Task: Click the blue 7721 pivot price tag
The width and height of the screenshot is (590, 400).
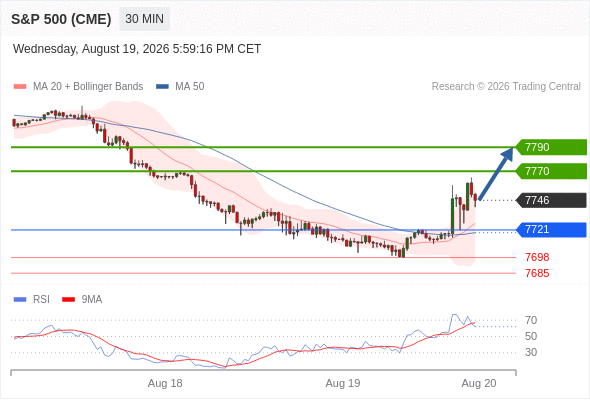Action: (x=551, y=230)
